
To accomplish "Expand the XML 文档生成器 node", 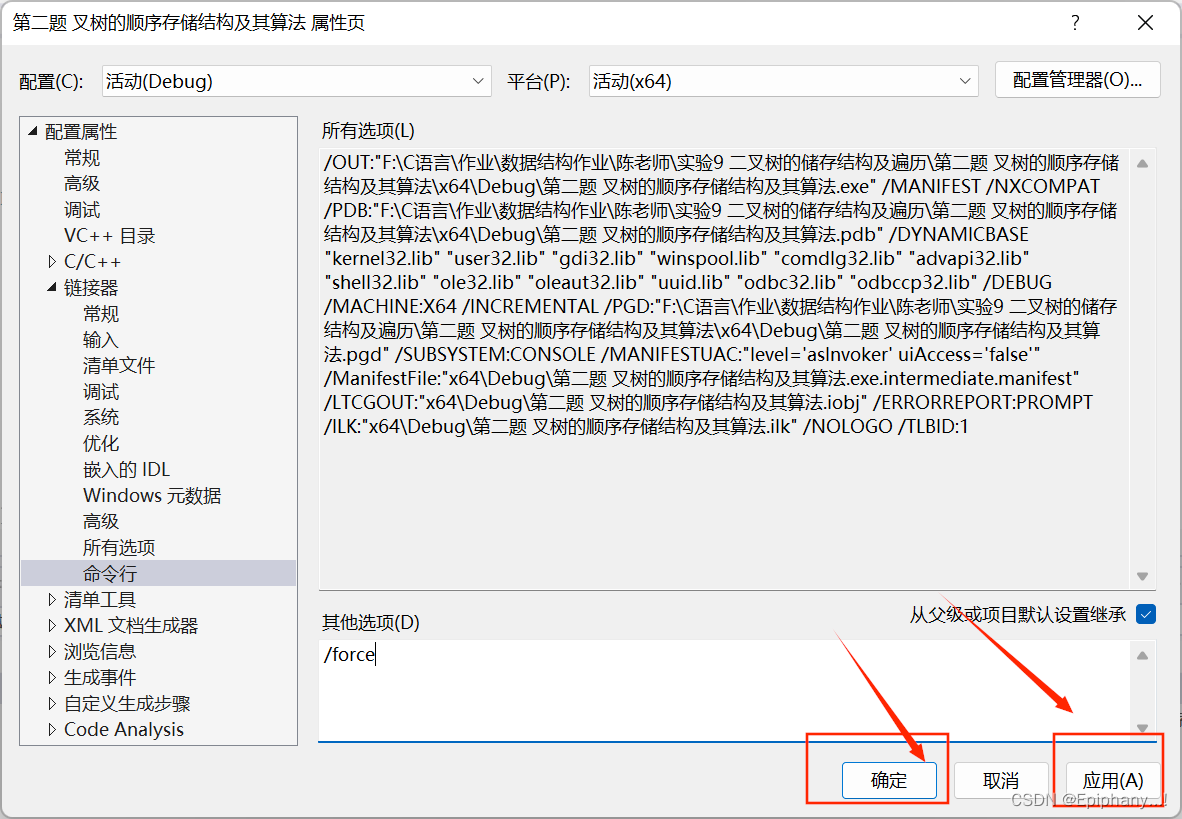I will [51, 625].
